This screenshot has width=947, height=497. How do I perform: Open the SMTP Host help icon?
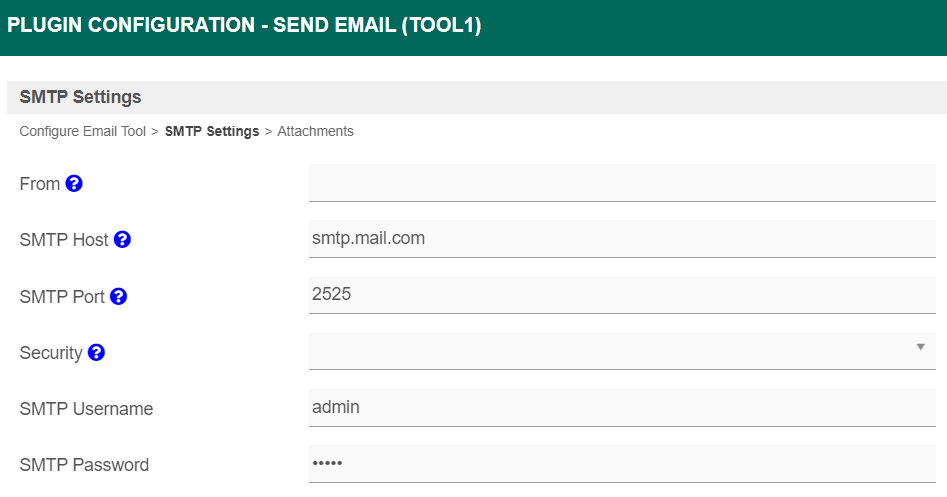tap(122, 240)
